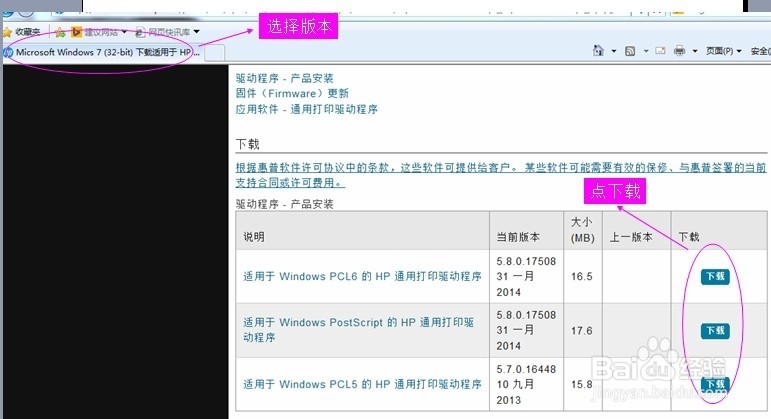Screen dimensions: 771x419
Task: Click the Home page icon
Action: [598, 51]
